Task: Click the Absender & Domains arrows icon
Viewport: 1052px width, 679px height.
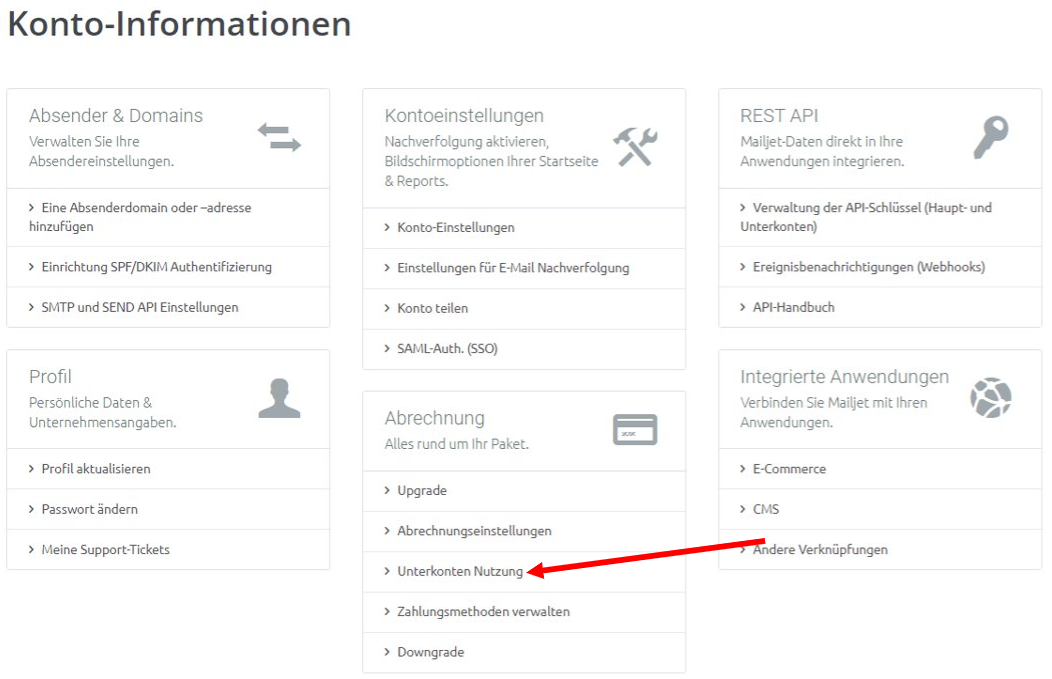Action: pos(280,137)
